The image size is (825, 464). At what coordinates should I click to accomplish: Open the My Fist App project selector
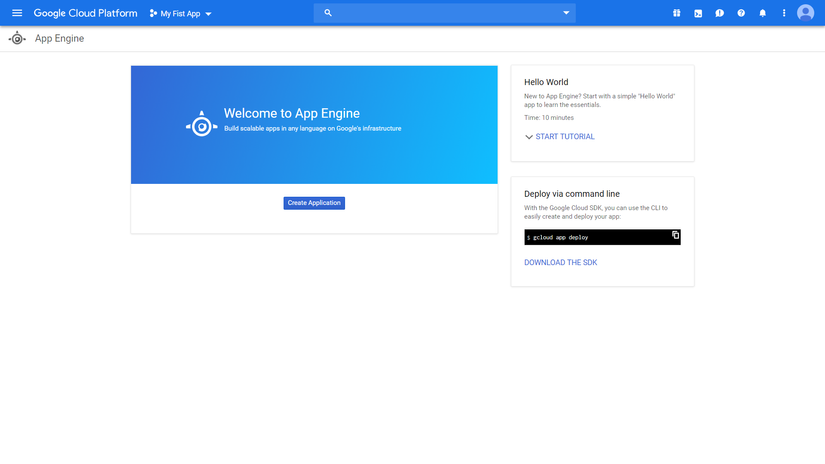pos(180,14)
